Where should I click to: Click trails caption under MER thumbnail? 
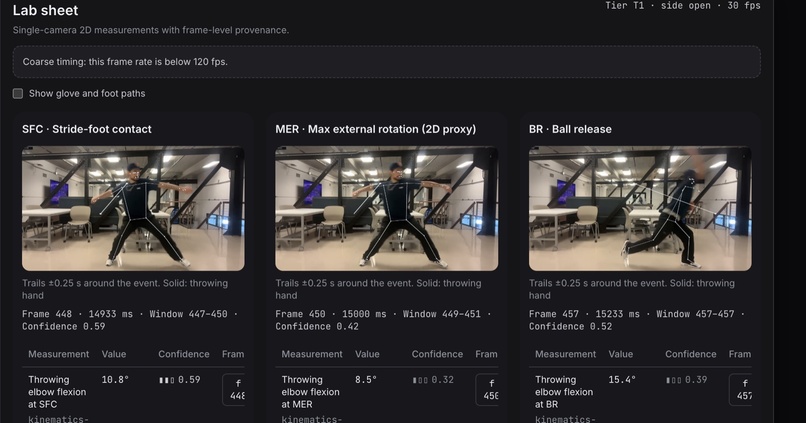click(x=378, y=289)
